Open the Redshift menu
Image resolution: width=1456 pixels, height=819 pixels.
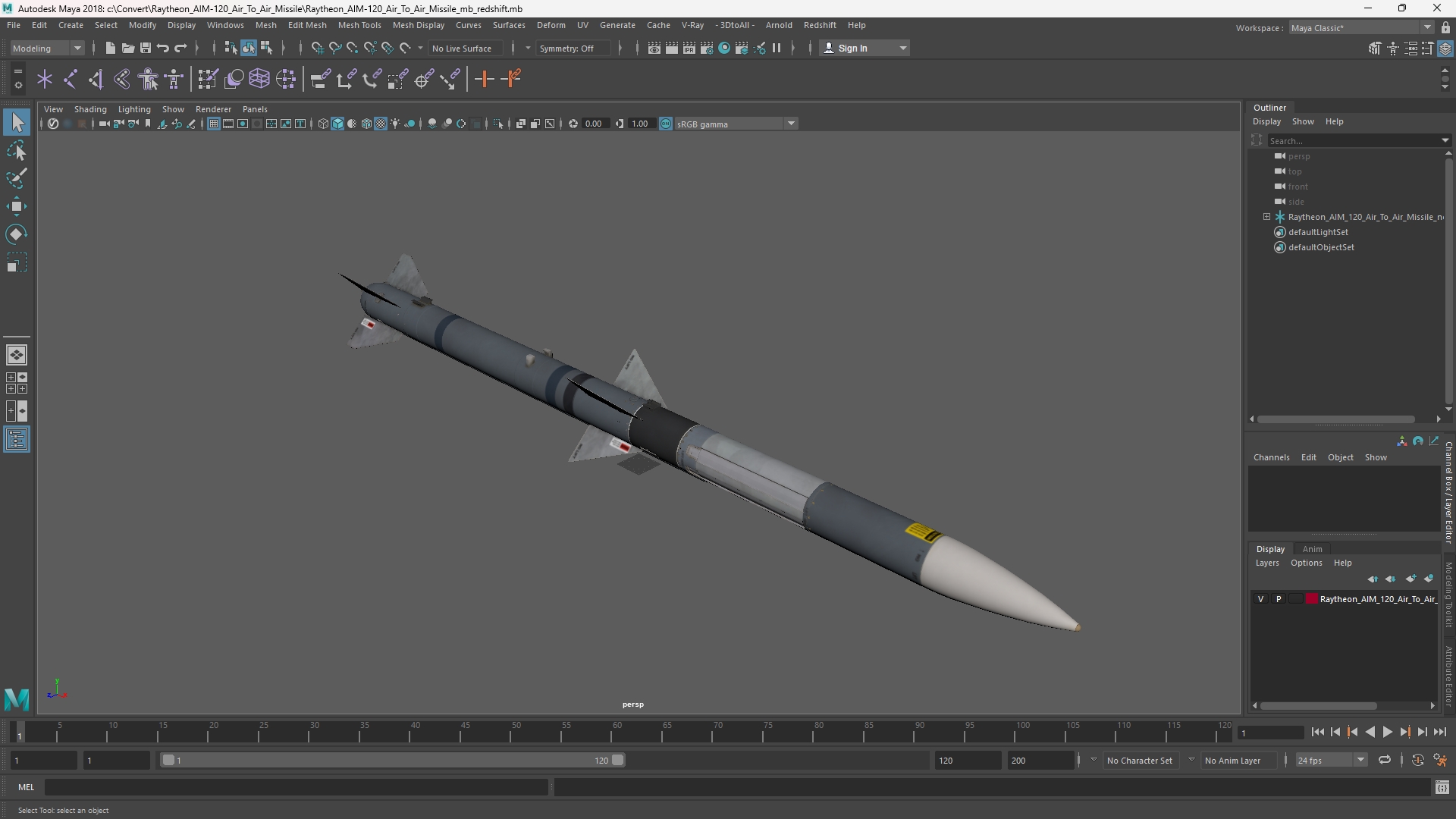coord(820,25)
